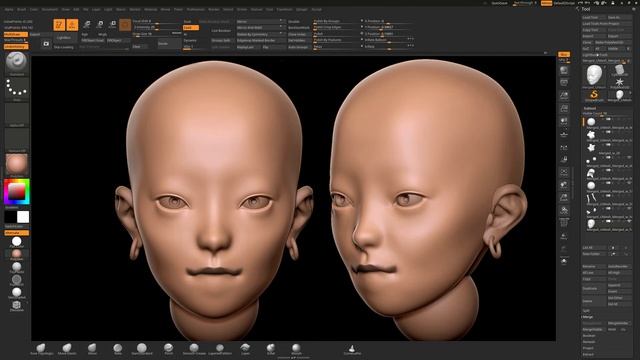Select the Cylinder3D tool thumbnail
Screen dimensions: 640x360
click(620, 70)
